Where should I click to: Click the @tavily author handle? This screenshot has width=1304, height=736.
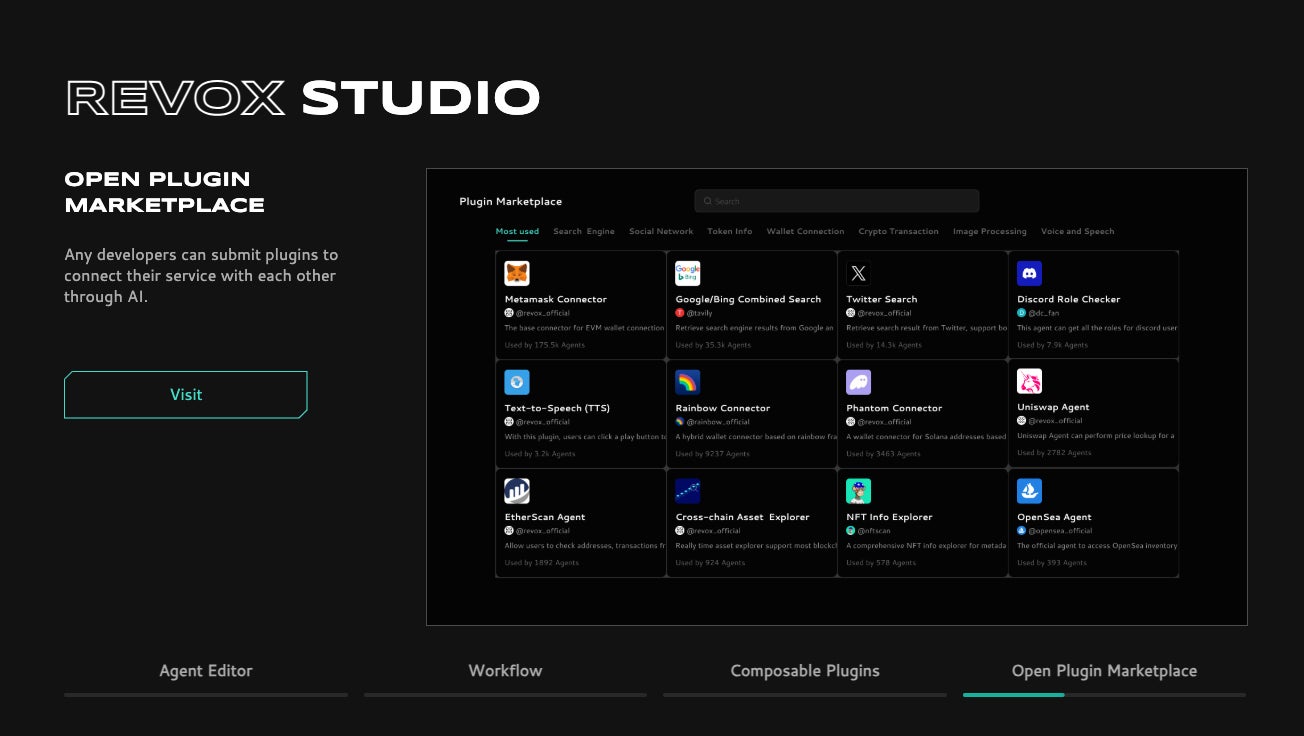point(699,313)
